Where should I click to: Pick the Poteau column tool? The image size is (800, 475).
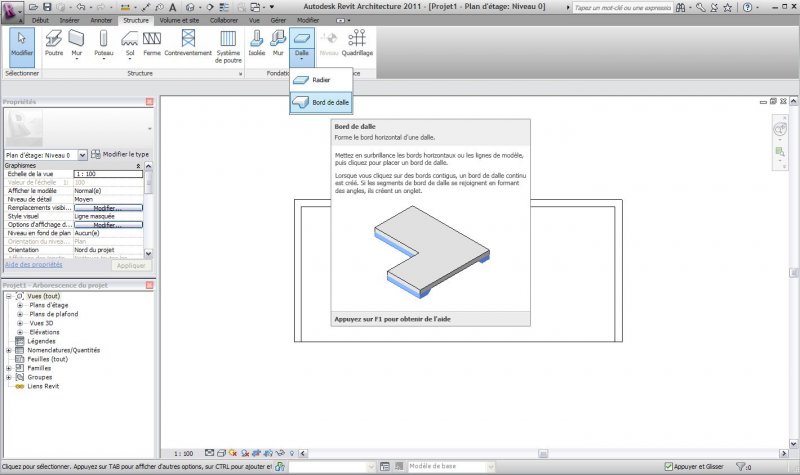(x=104, y=44)
